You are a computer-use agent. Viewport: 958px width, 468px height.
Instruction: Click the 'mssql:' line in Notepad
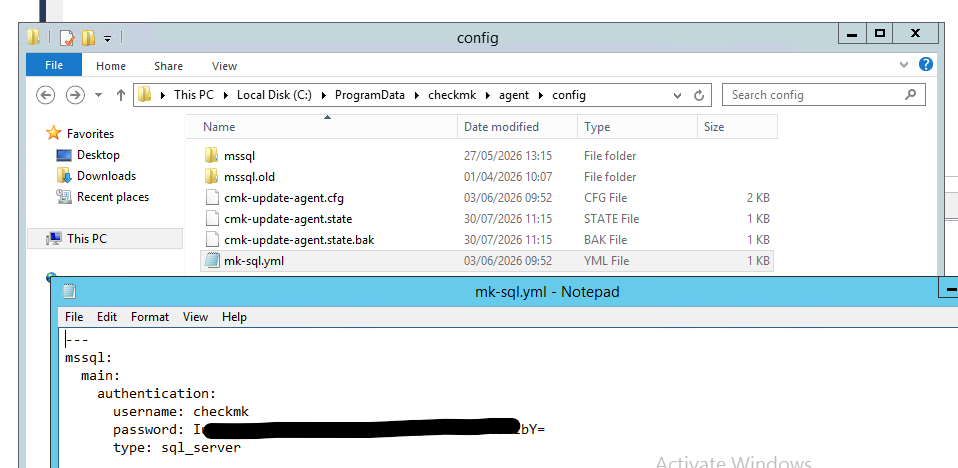coord(89,357)
